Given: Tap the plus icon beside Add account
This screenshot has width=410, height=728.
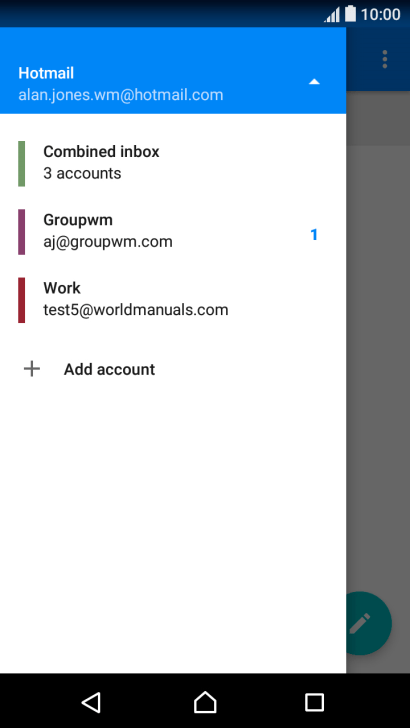Looking at the screenshot, I should point(32,369).
